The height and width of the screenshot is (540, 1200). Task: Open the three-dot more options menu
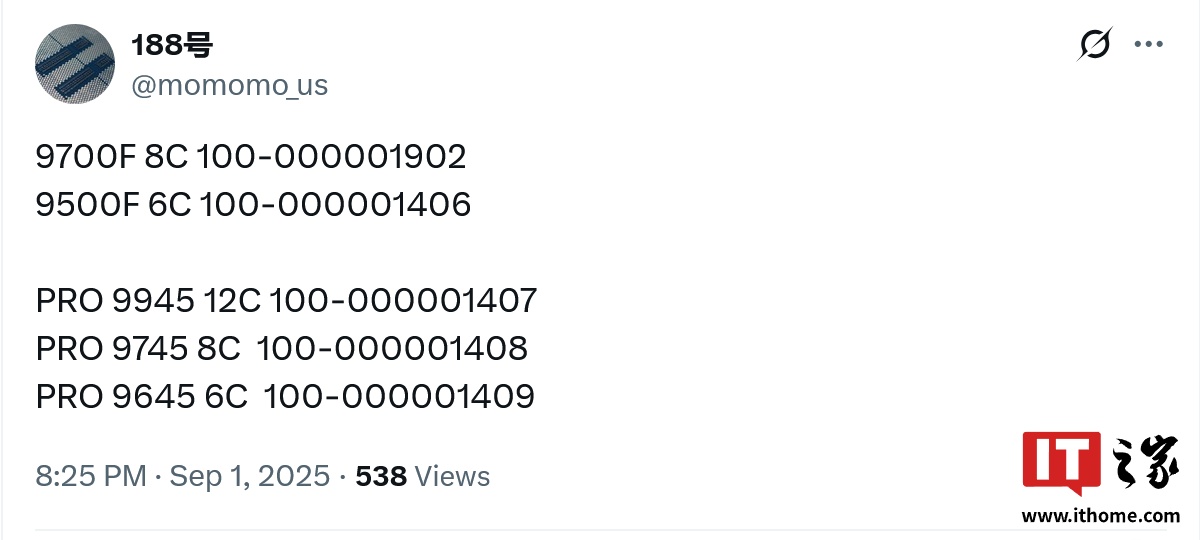click(x=1148, y=45)
